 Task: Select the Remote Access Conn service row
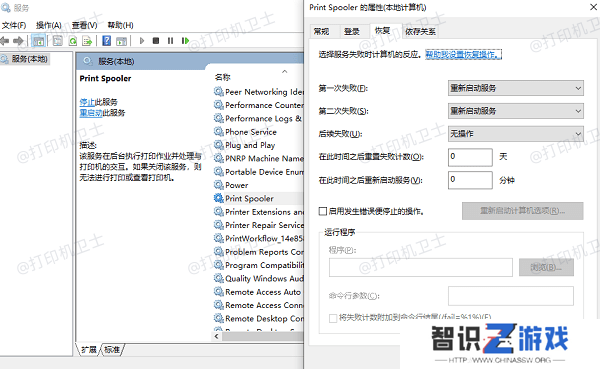pyautogui.click(x=258, y=305)
